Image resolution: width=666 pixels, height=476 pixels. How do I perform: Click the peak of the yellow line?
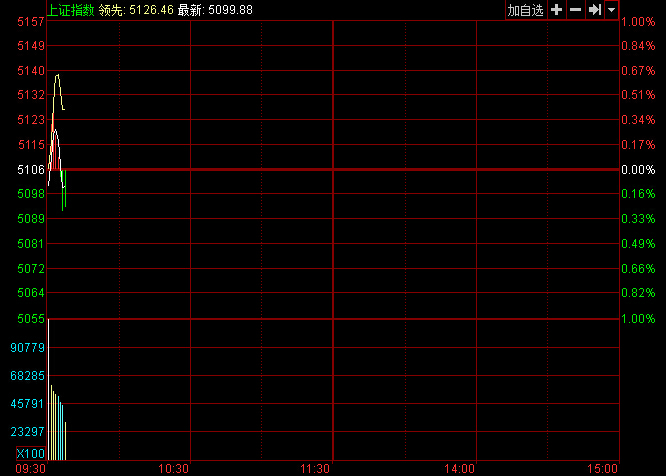57,75
